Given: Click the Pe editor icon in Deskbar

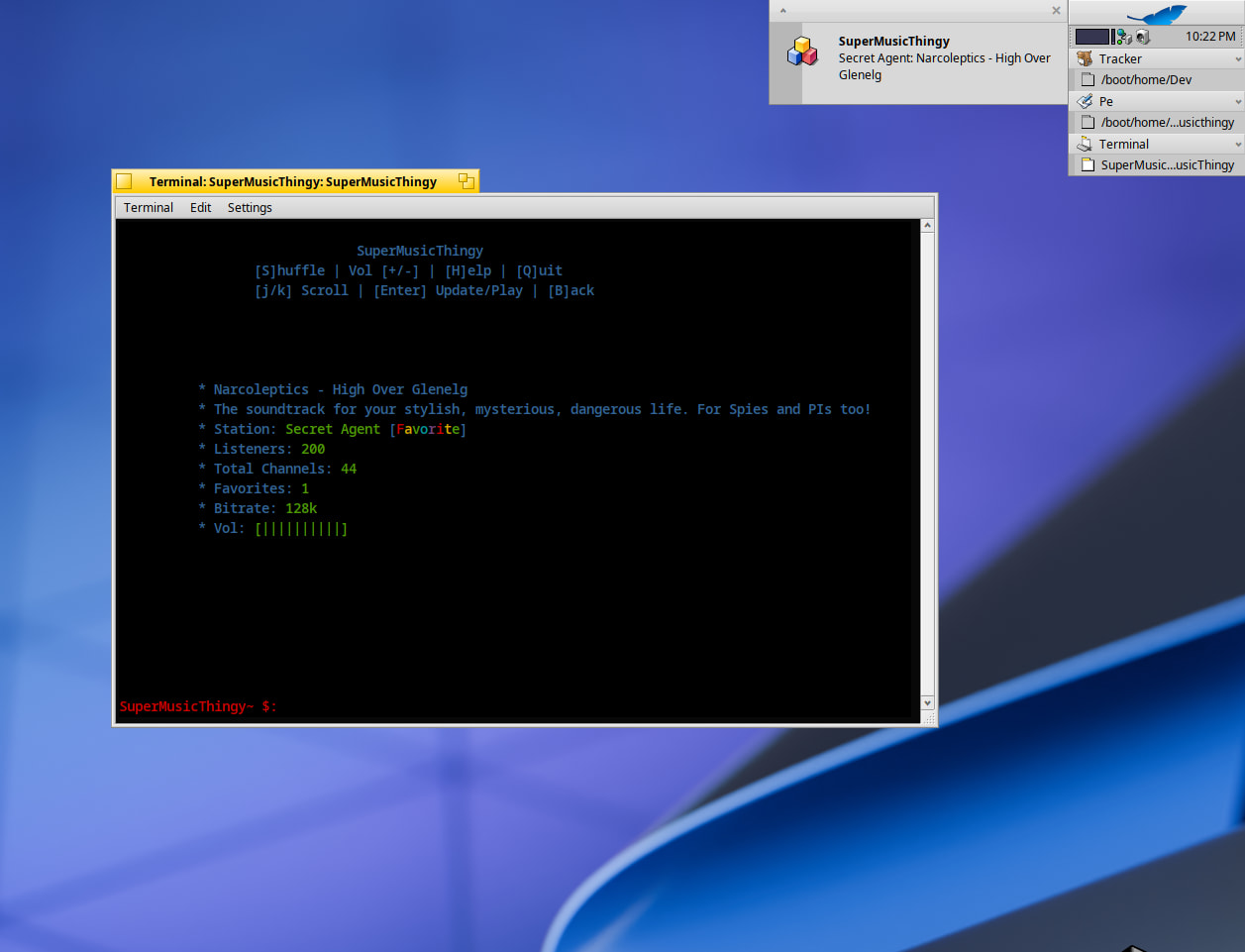Looking at the screenshot, I should [1085, 101].
